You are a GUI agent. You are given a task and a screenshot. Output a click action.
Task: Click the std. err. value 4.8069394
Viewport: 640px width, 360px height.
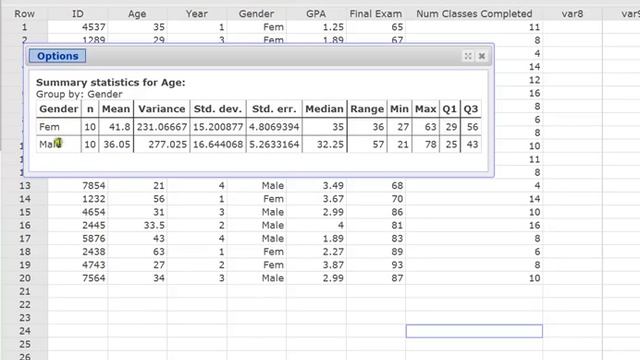(274, 127)
